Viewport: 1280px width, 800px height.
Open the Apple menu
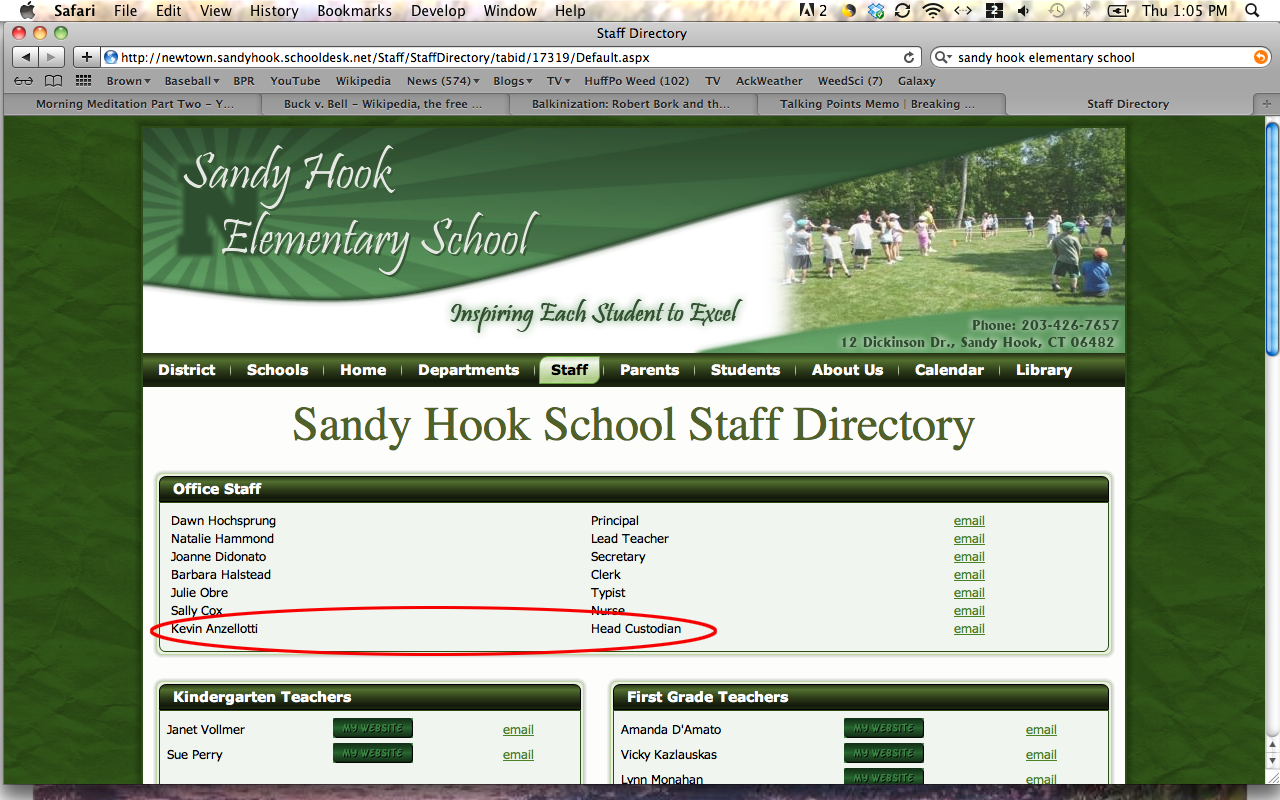click(27, 11)
